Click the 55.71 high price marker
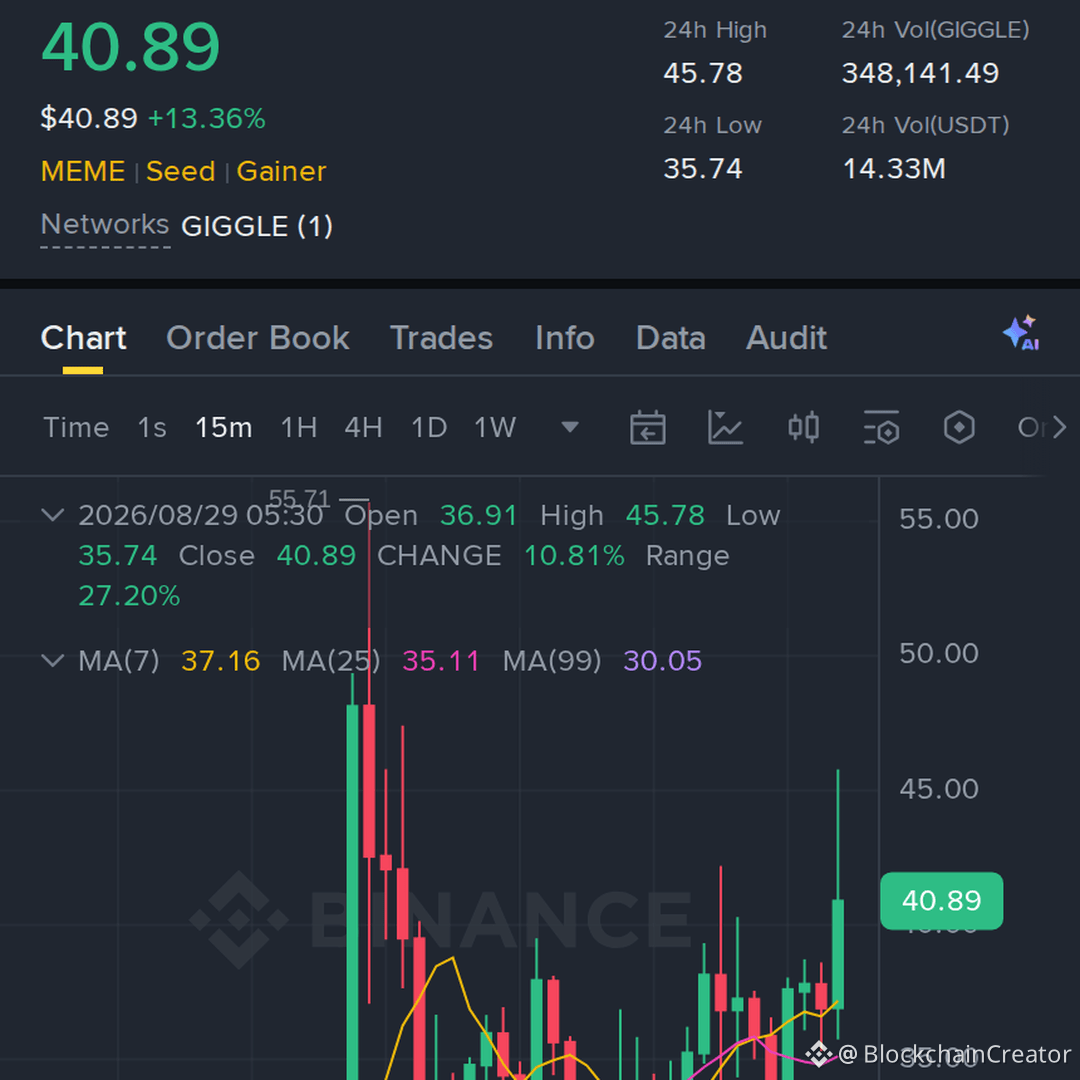1080x1080 pixels. 299,498
